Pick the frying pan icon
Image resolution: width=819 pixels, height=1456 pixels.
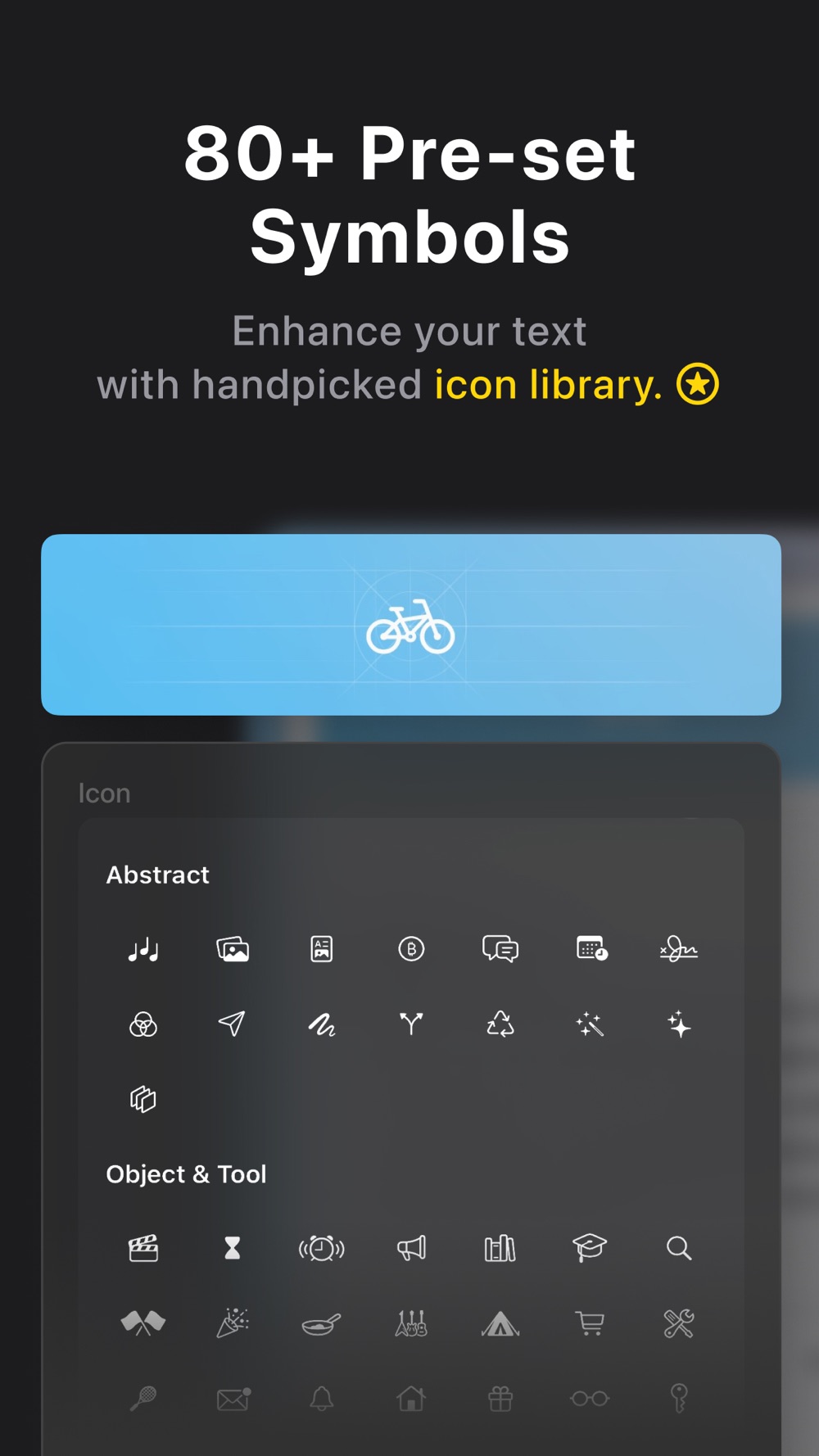(x=322, y=1323)
